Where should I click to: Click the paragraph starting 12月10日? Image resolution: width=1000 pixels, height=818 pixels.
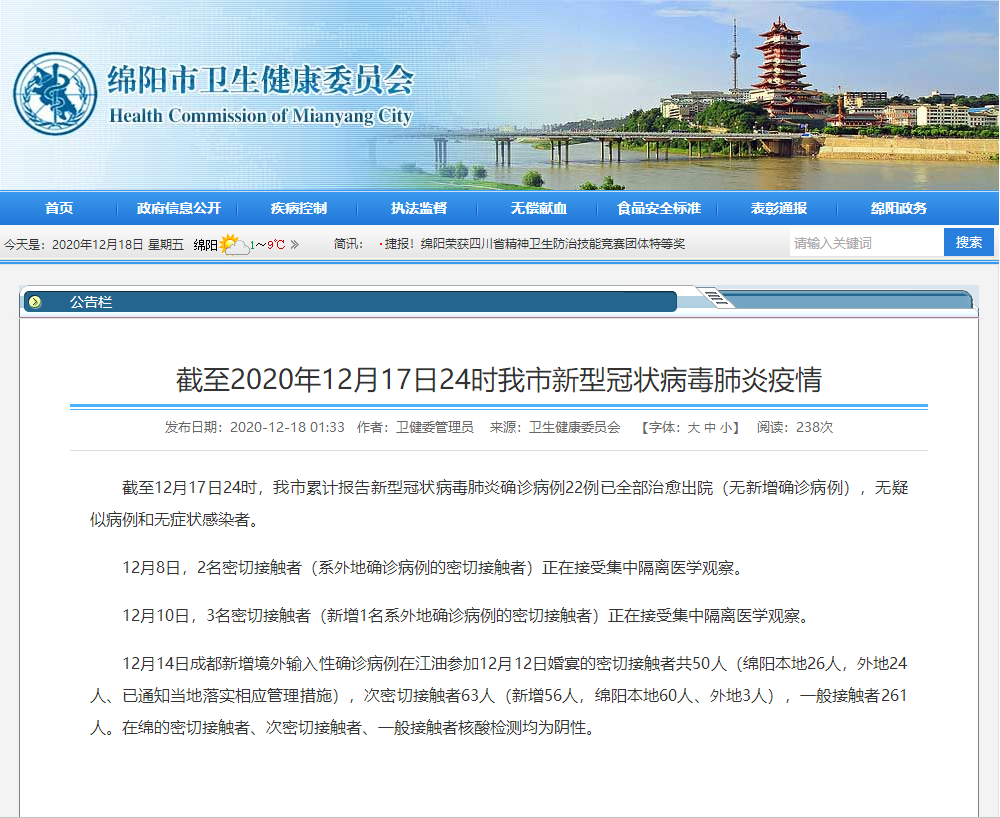point(466,616)
